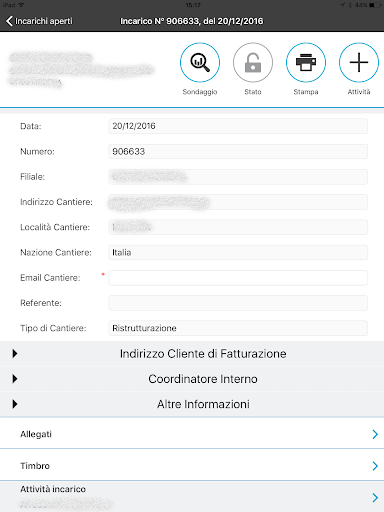Screen dimensions: 384x512
Task: Tap the Stato unlock padlock icon
Action: pos(253,62)
